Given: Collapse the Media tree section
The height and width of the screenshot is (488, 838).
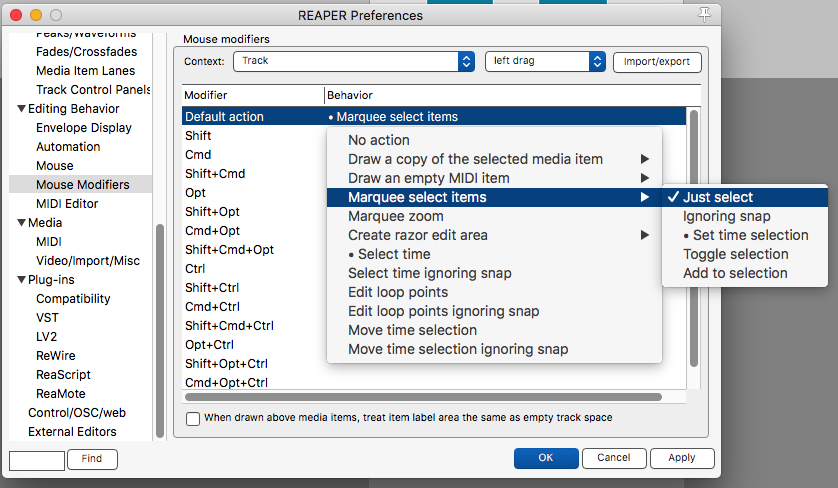Looking at the screenshot, I should (21, 223).
